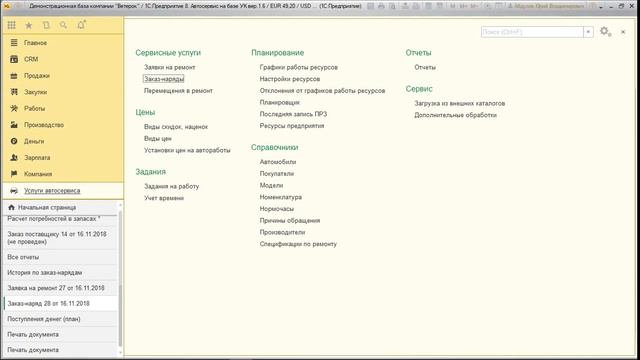Open the Закупки section
Image resolution: width=640 pixels, height=360 pixels.
click(62, 92)
